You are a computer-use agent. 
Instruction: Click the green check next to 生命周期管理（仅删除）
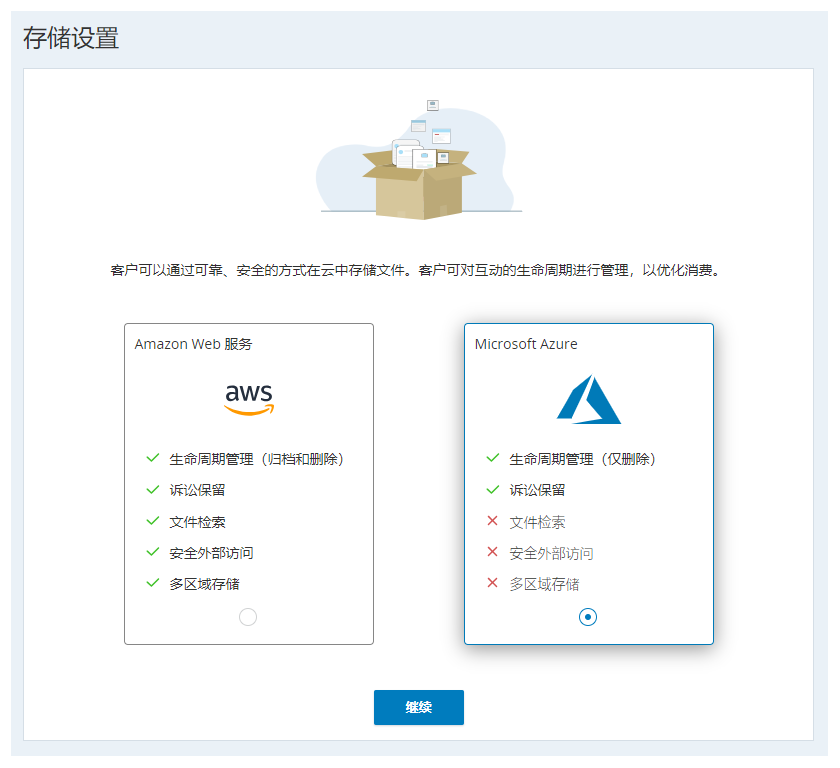(493, 458)
